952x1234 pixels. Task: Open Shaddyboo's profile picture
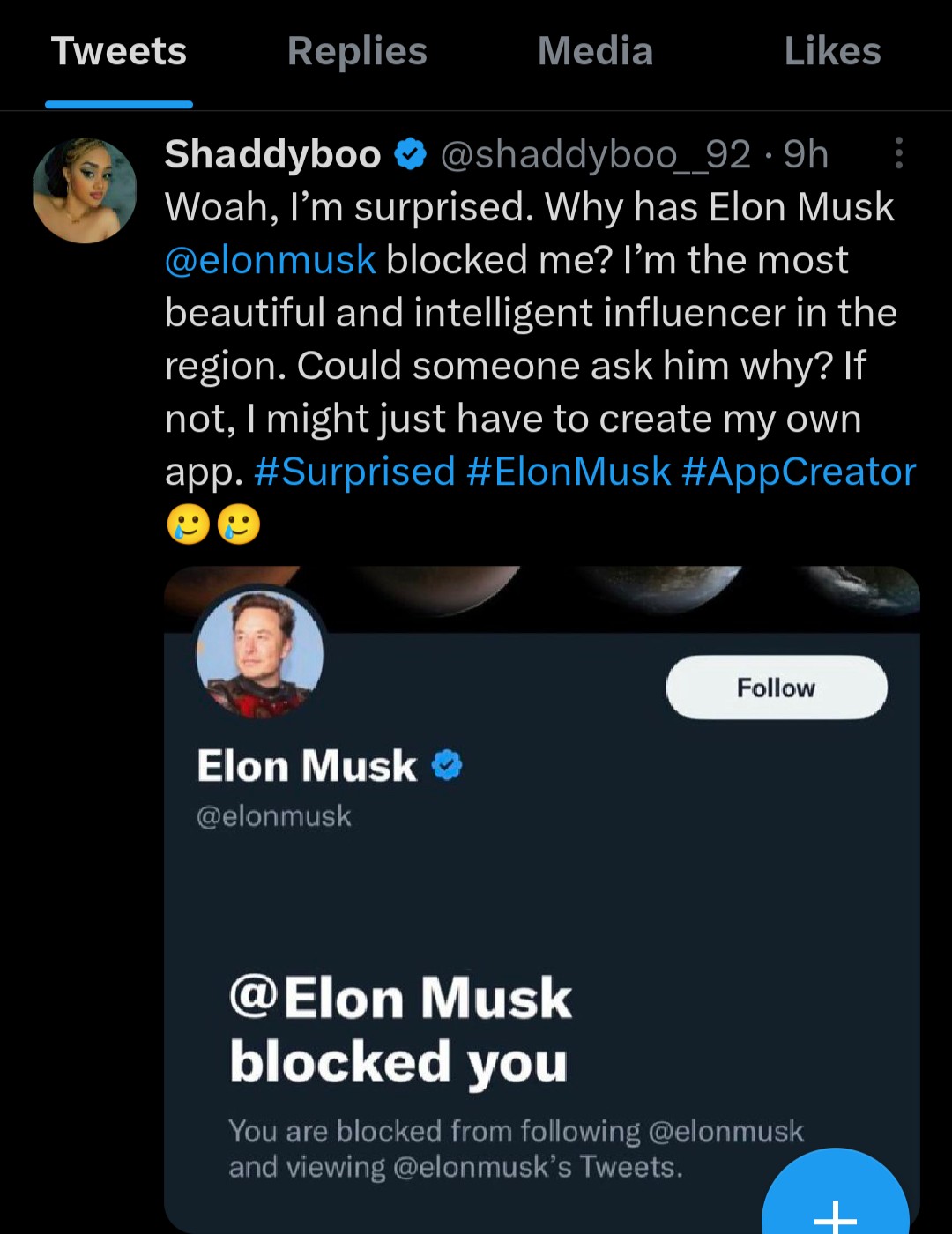pos(85,190)
